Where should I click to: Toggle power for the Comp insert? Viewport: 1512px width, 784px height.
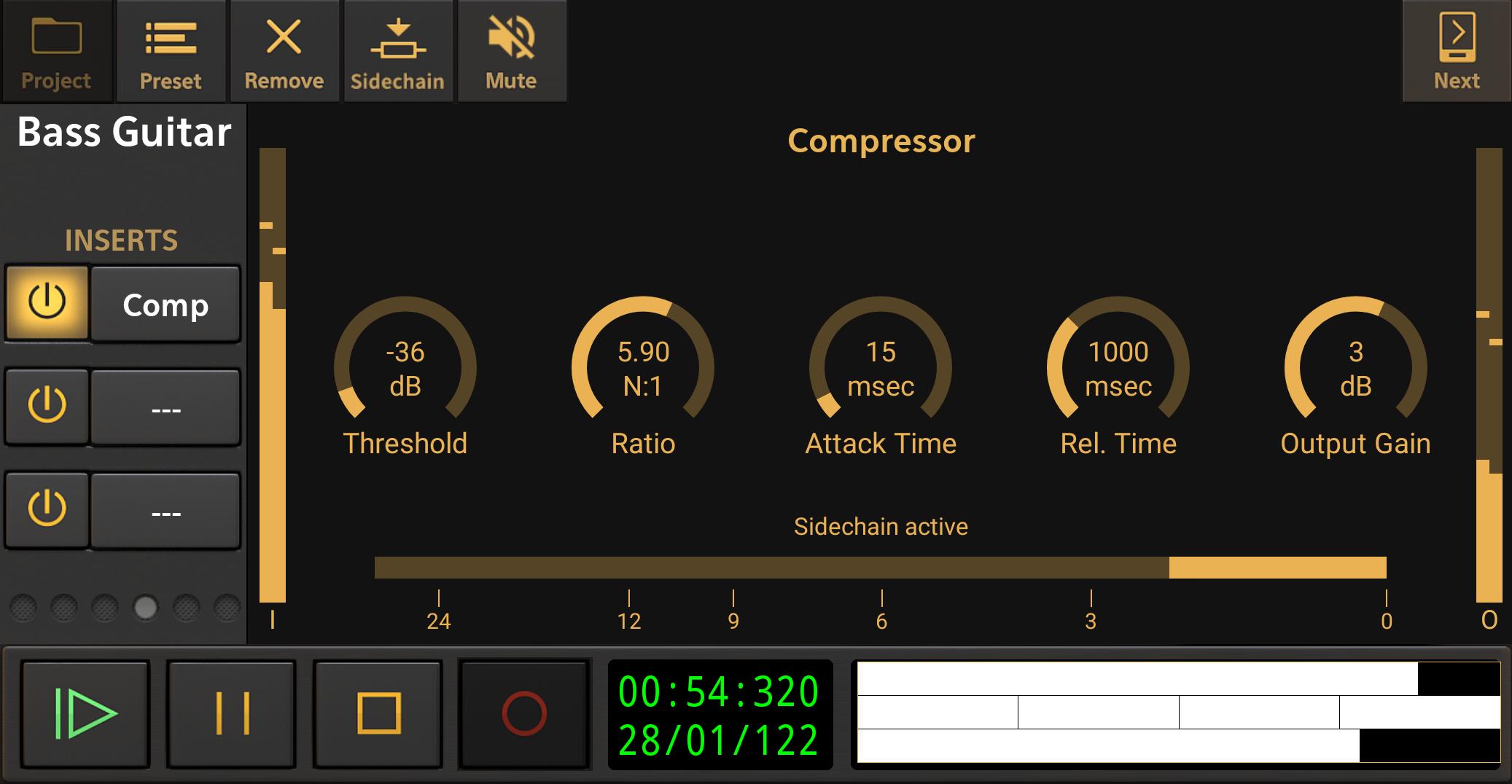[47, 302]
